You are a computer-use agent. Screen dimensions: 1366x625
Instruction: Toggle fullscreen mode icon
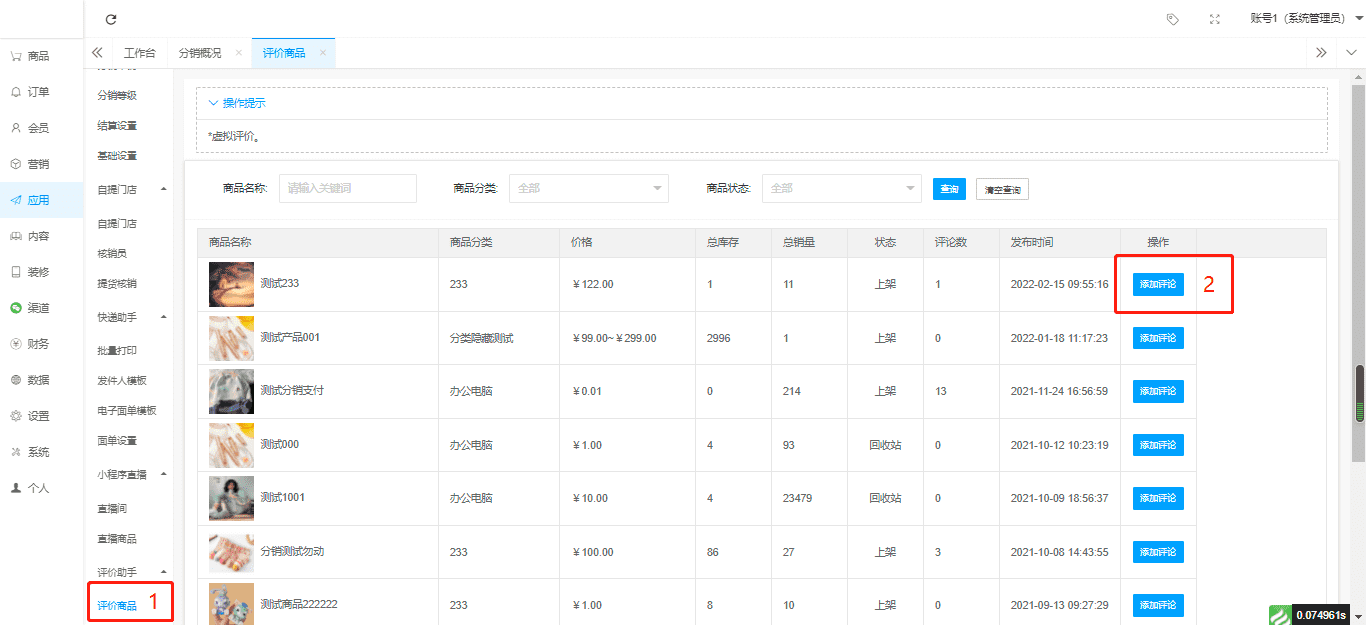[1214, 19]
